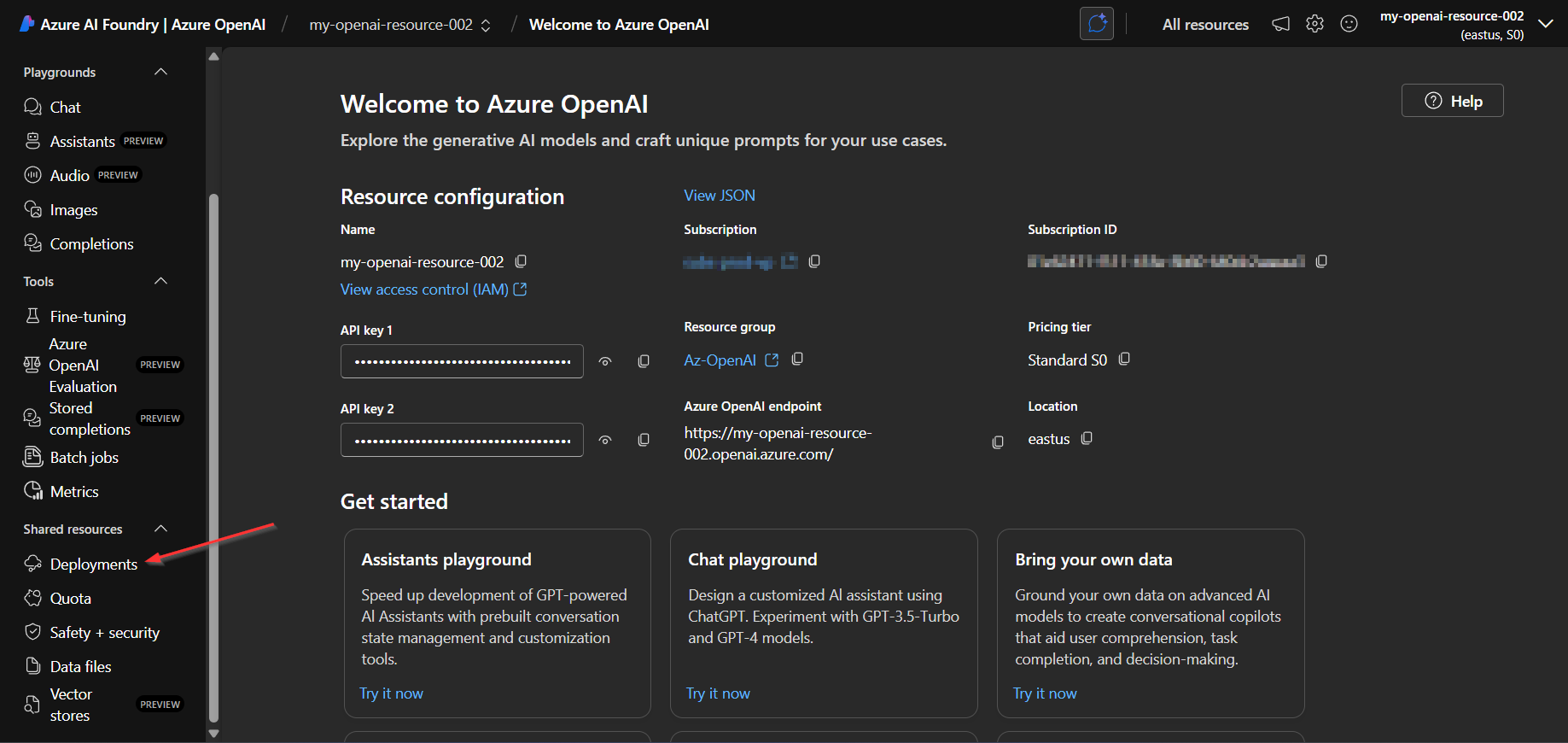Copy the resource name my-openai-resource-002

(x=521, y=261)
